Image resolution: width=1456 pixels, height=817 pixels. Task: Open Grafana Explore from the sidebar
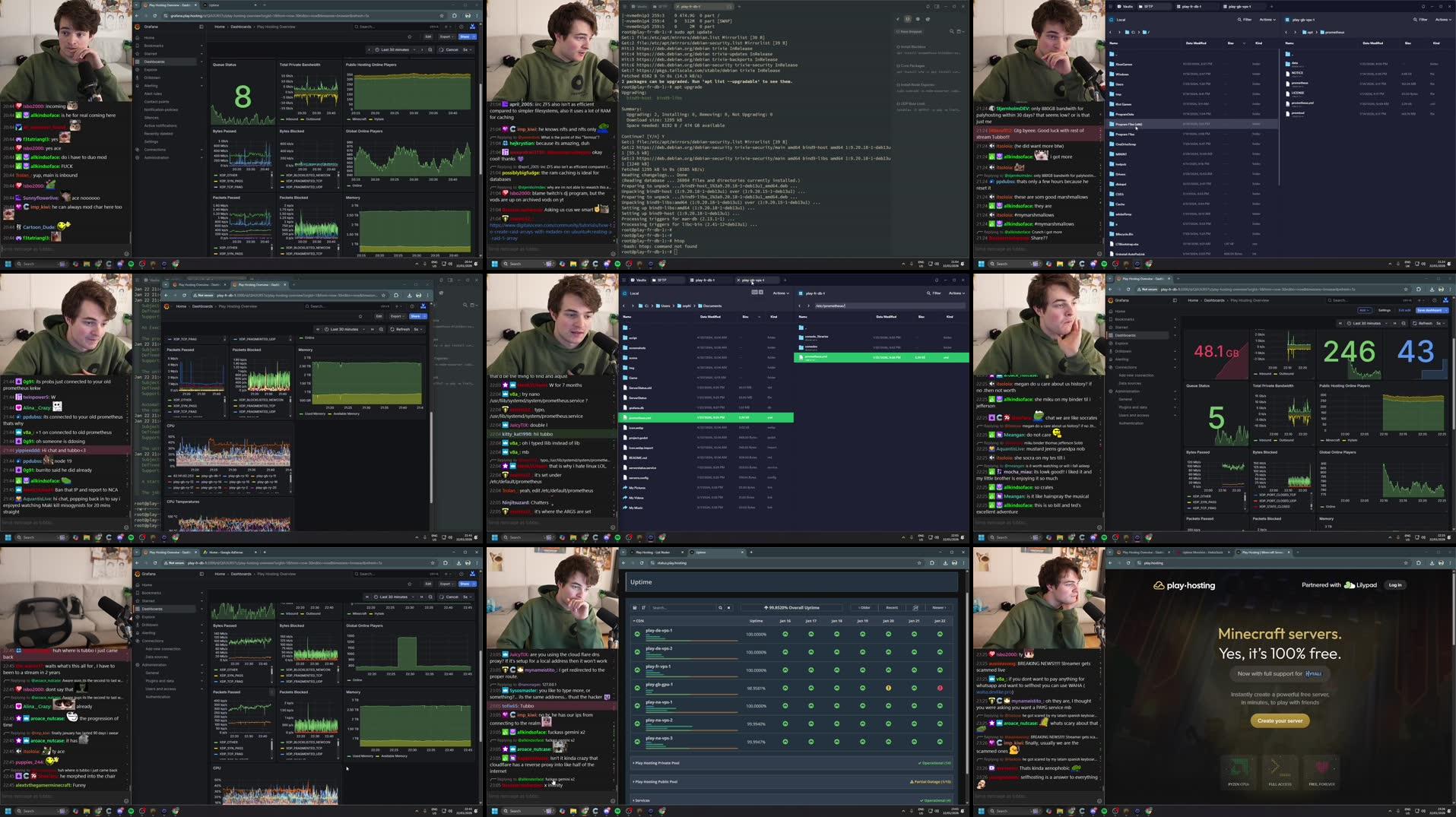(151, 69)
